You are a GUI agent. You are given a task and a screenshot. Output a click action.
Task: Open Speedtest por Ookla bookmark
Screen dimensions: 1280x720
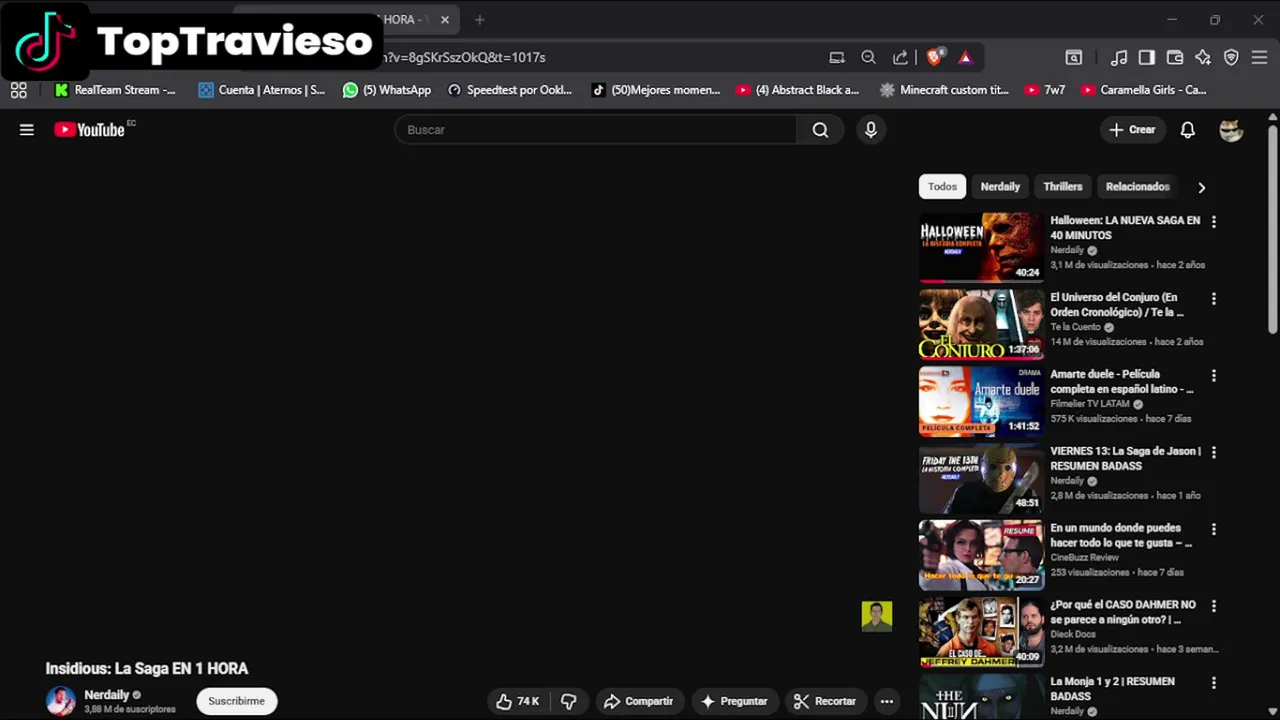coord(510,90)
